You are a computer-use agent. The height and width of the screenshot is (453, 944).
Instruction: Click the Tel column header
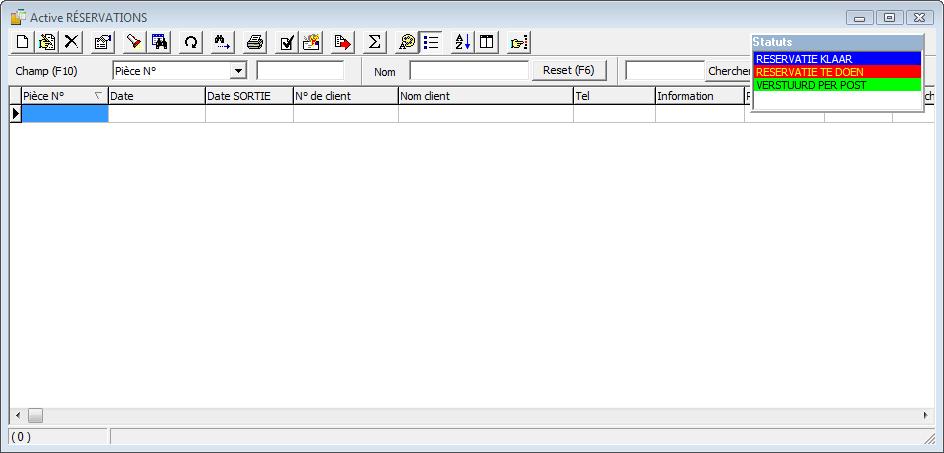614,96
